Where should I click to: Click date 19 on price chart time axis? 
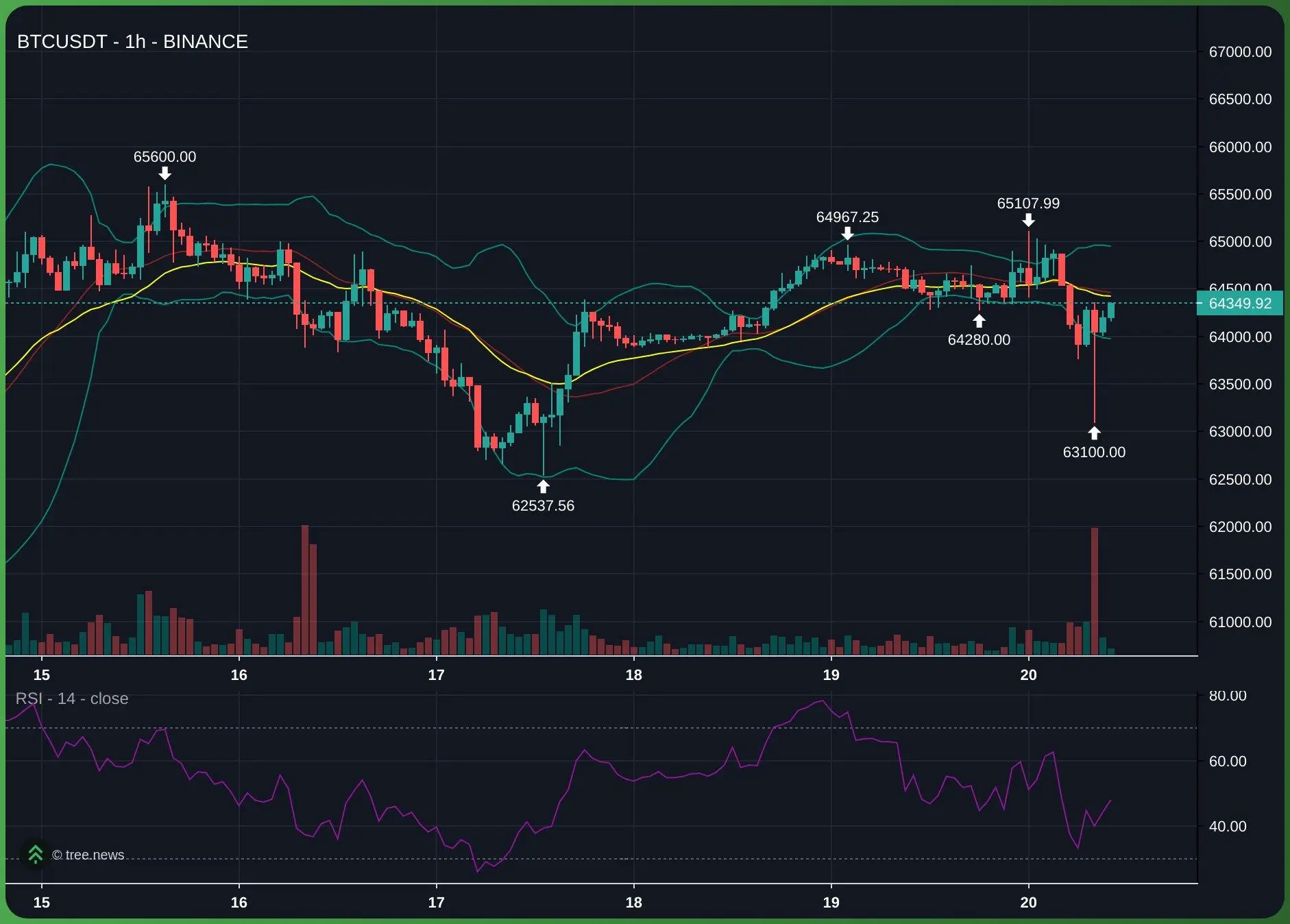[x=831, y=675]
